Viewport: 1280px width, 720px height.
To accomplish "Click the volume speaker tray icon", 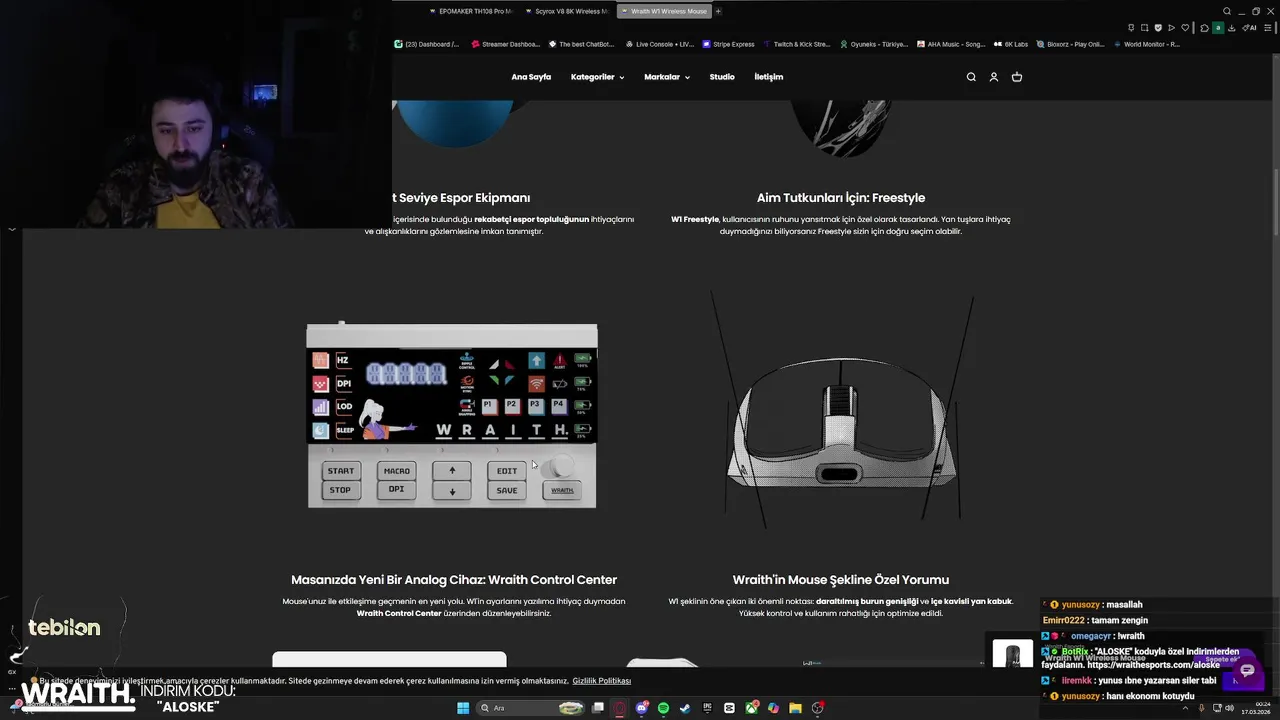I will 1230,708.
